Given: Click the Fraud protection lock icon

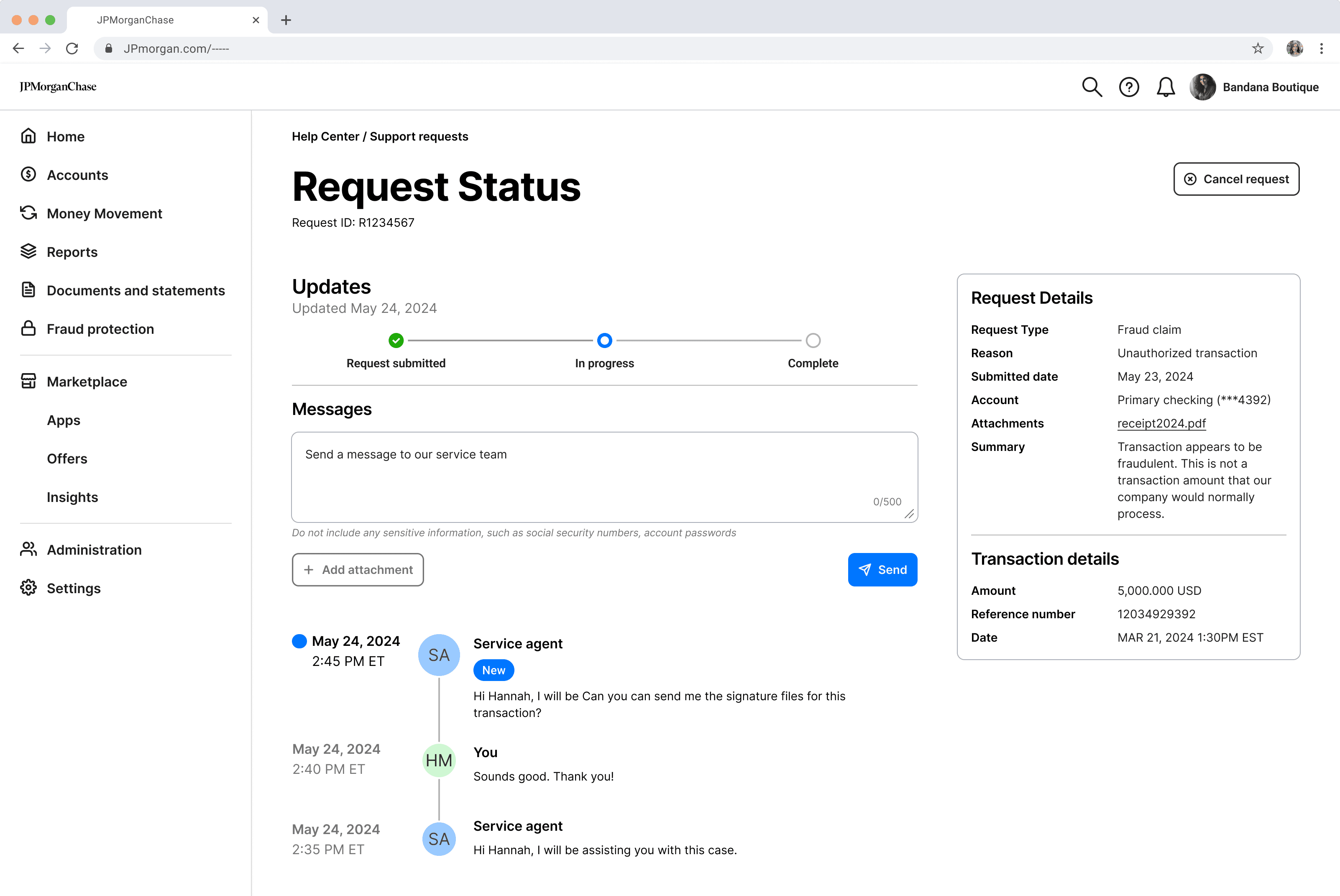Looking at the screenshot, I should 28,328.
